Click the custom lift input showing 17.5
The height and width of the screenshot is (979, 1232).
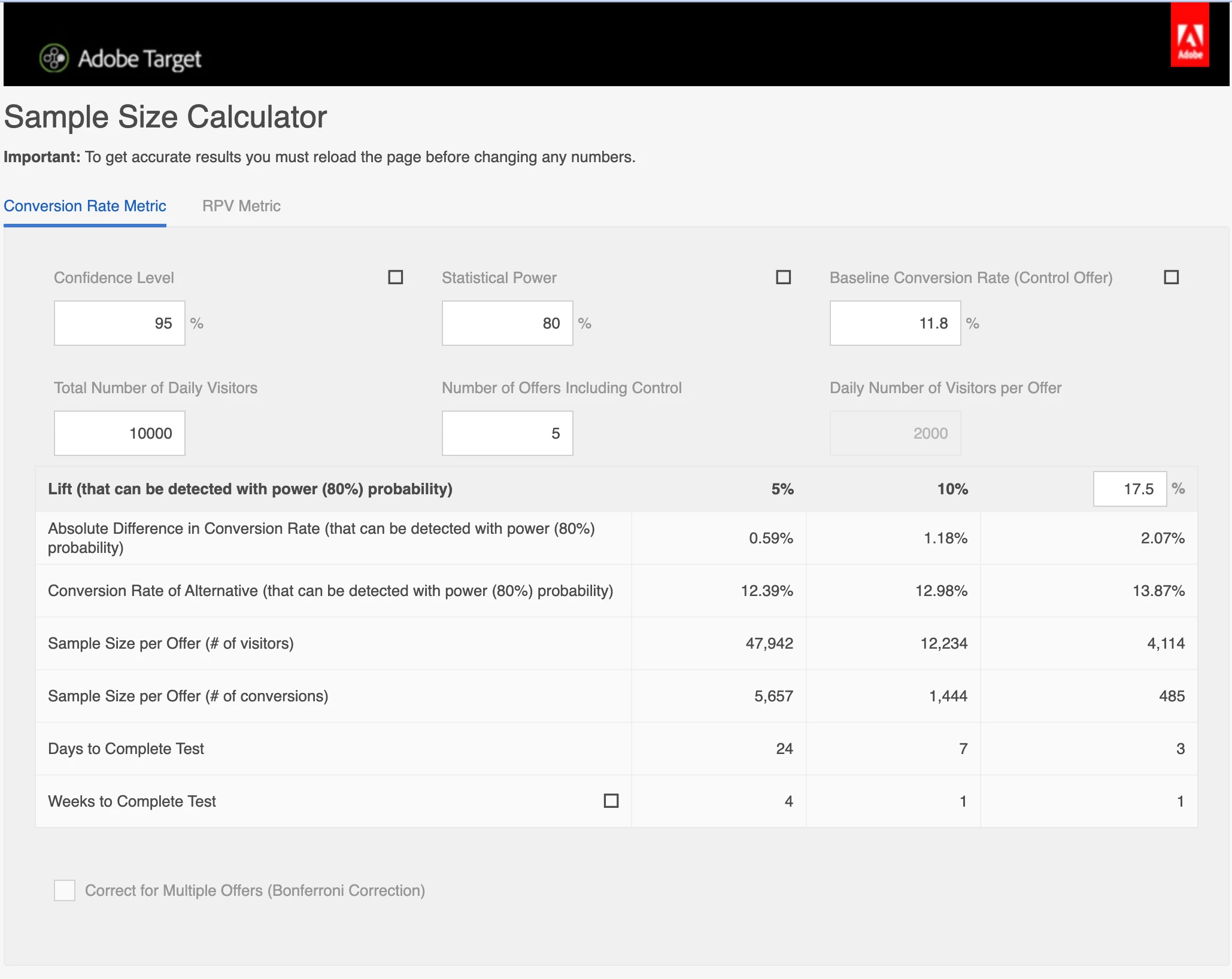[1130, 489]
